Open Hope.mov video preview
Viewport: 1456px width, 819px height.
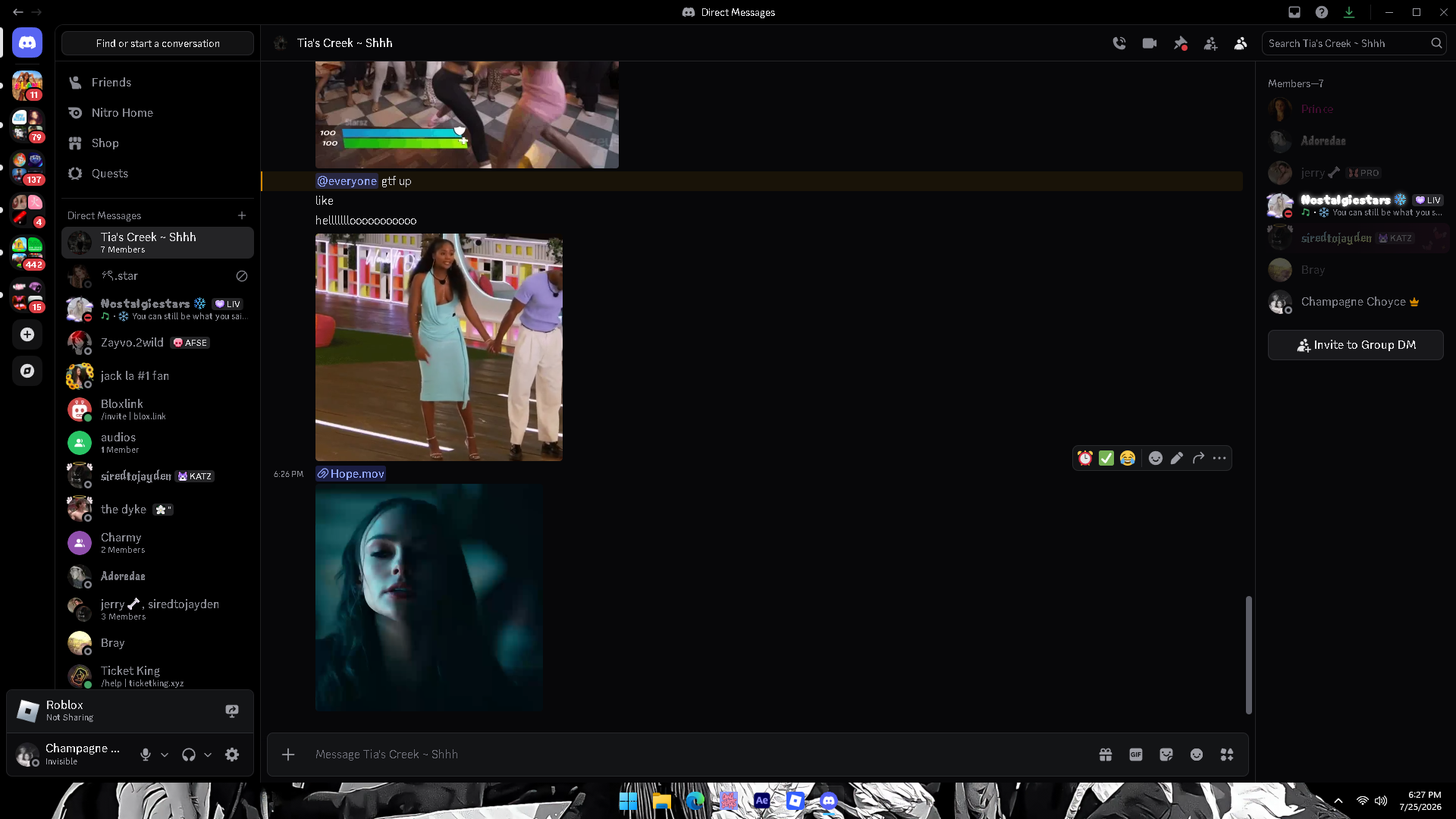click(x=429, y=598)
